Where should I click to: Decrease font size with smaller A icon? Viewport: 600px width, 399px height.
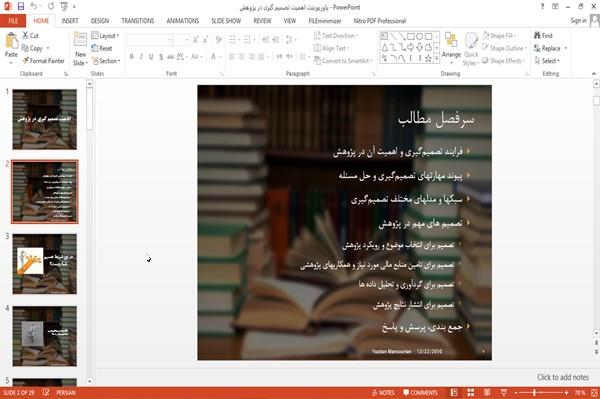[x=206, y=40]
